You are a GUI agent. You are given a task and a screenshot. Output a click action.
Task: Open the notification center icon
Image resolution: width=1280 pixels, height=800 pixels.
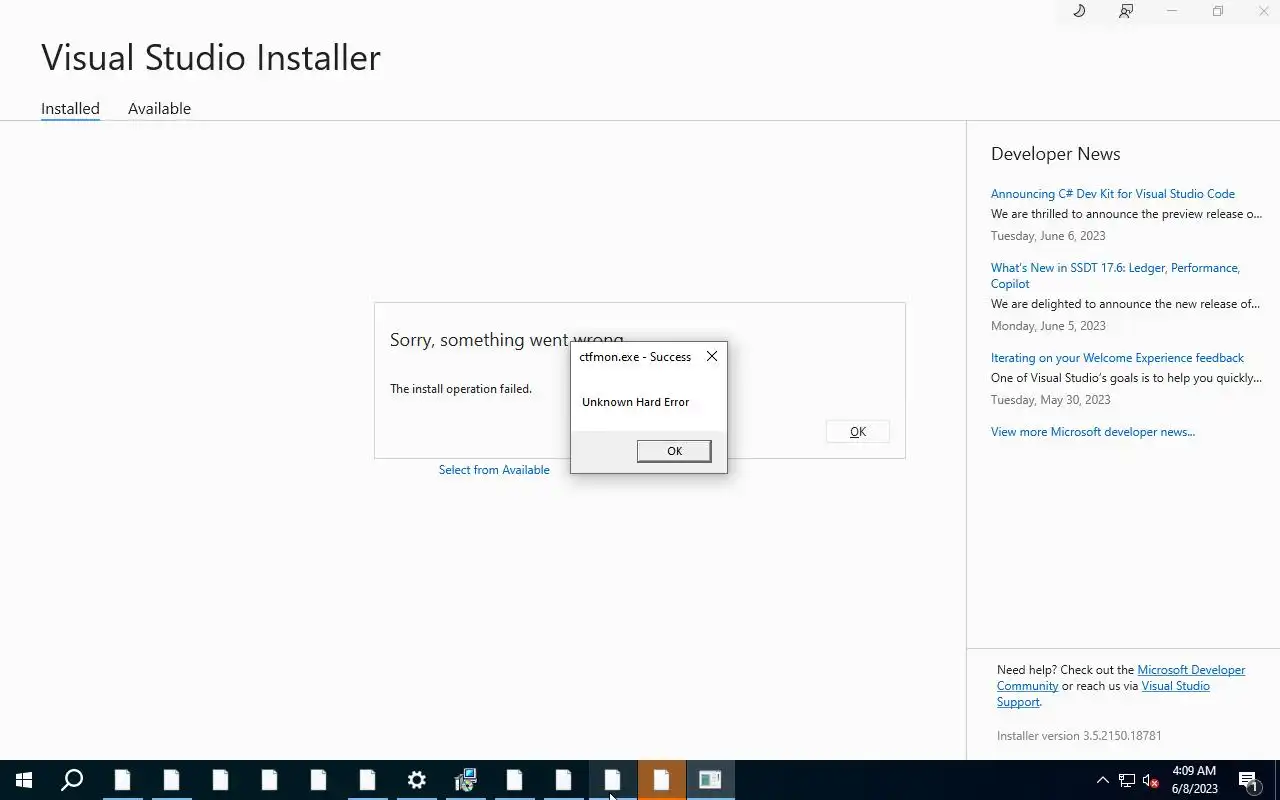1248,780
